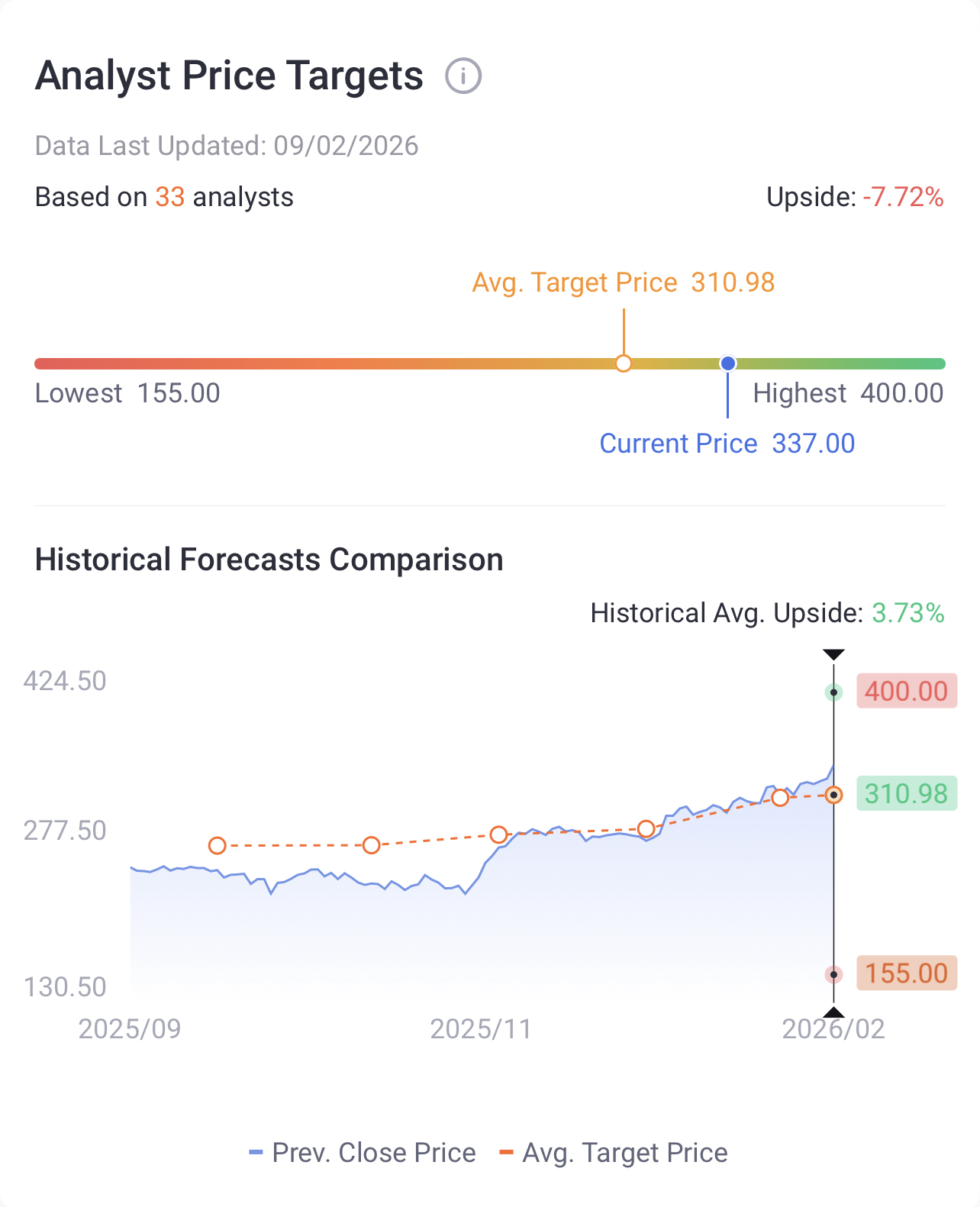
Task: Click the Historical Avg. Upside 3.73% value
Action: tap(908, 613)
